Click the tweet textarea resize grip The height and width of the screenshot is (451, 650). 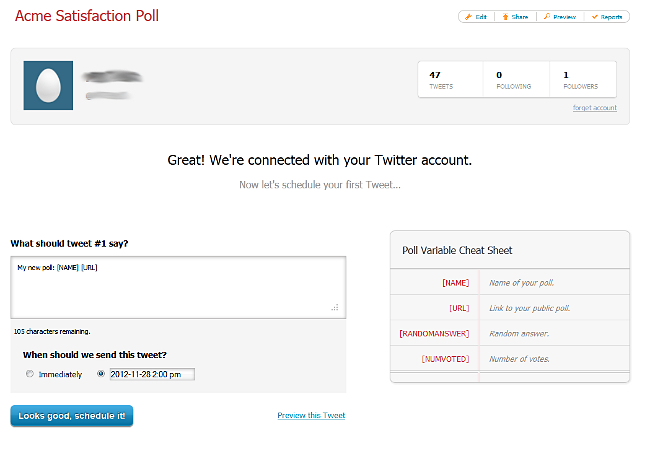click(x=335, y=308)
